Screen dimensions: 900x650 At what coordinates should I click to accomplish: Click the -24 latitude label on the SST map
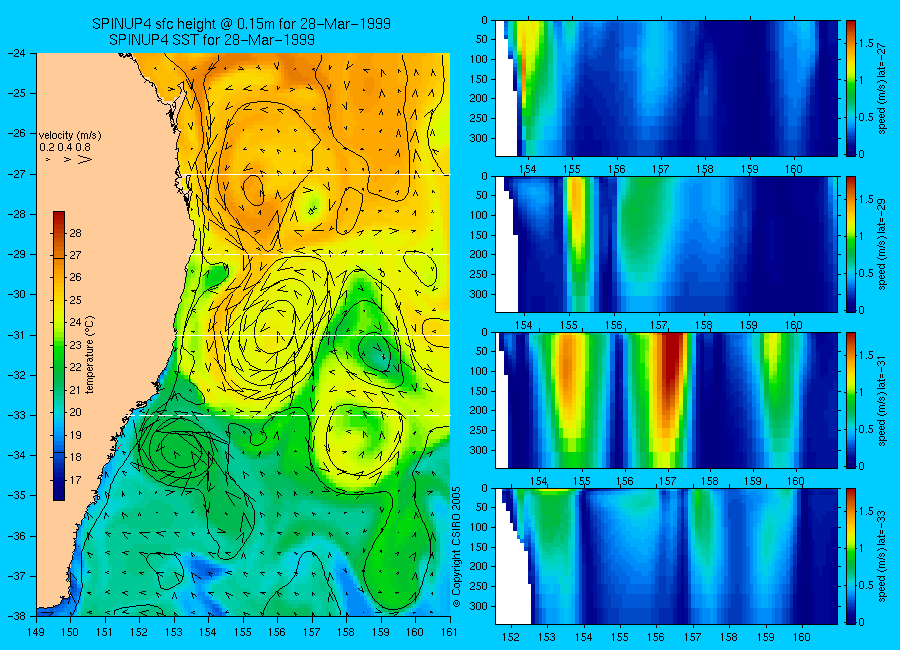(x=17, y=53)
